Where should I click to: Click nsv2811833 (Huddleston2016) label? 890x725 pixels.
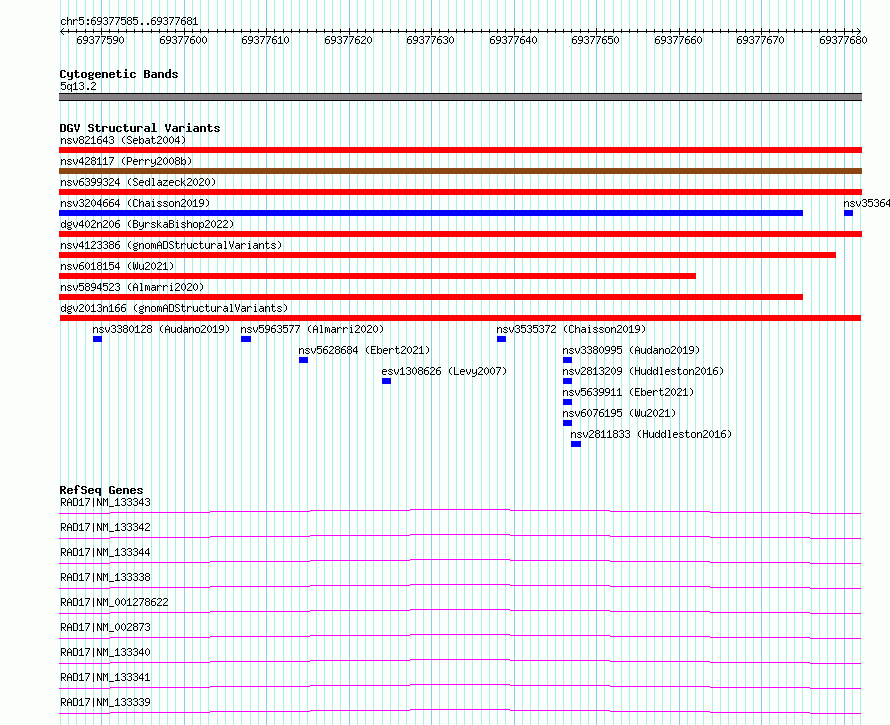651,434
